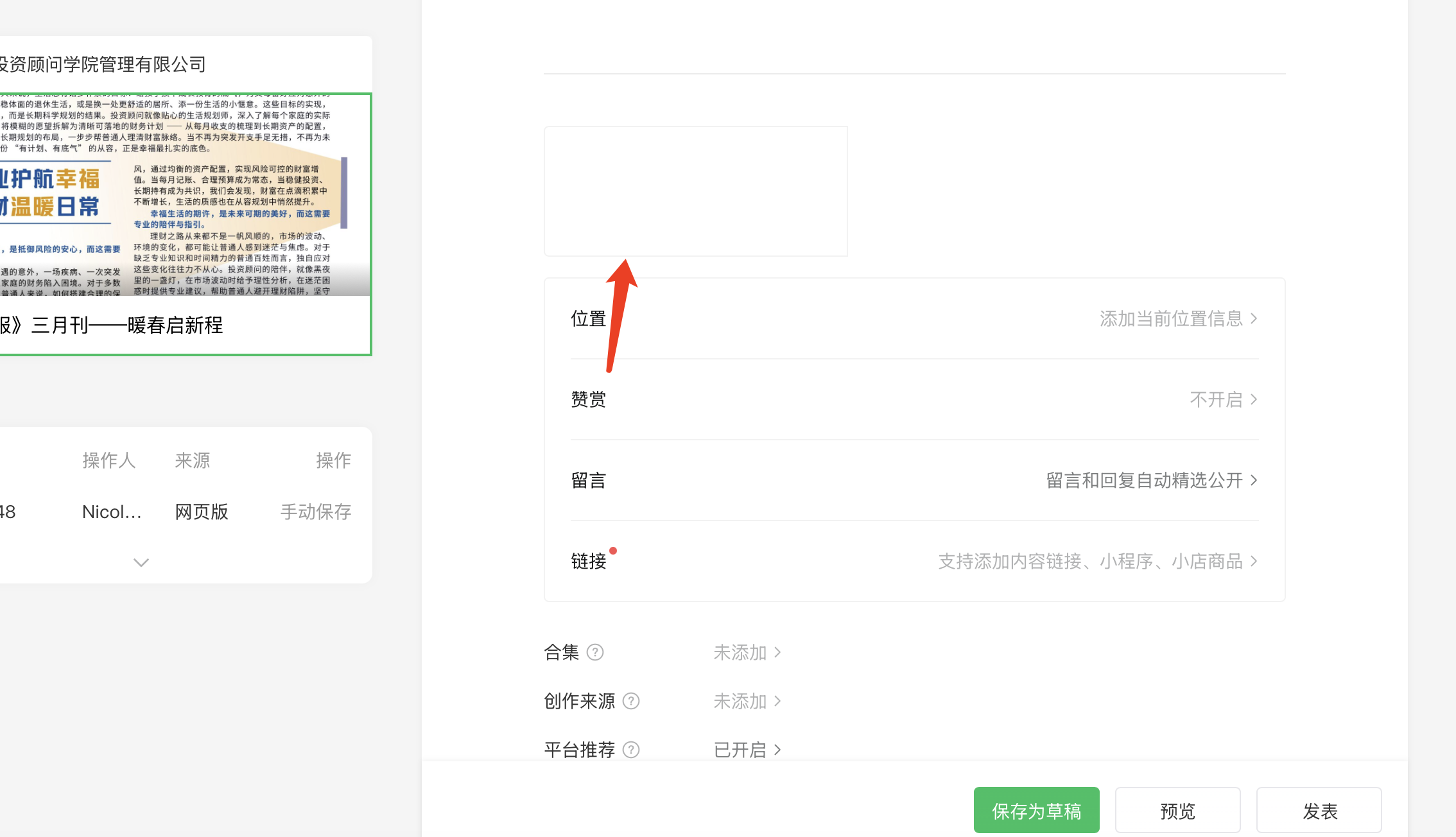Click the 发表 publish button
This screenshot has height=837, width=1456.
coord(1319,811)
